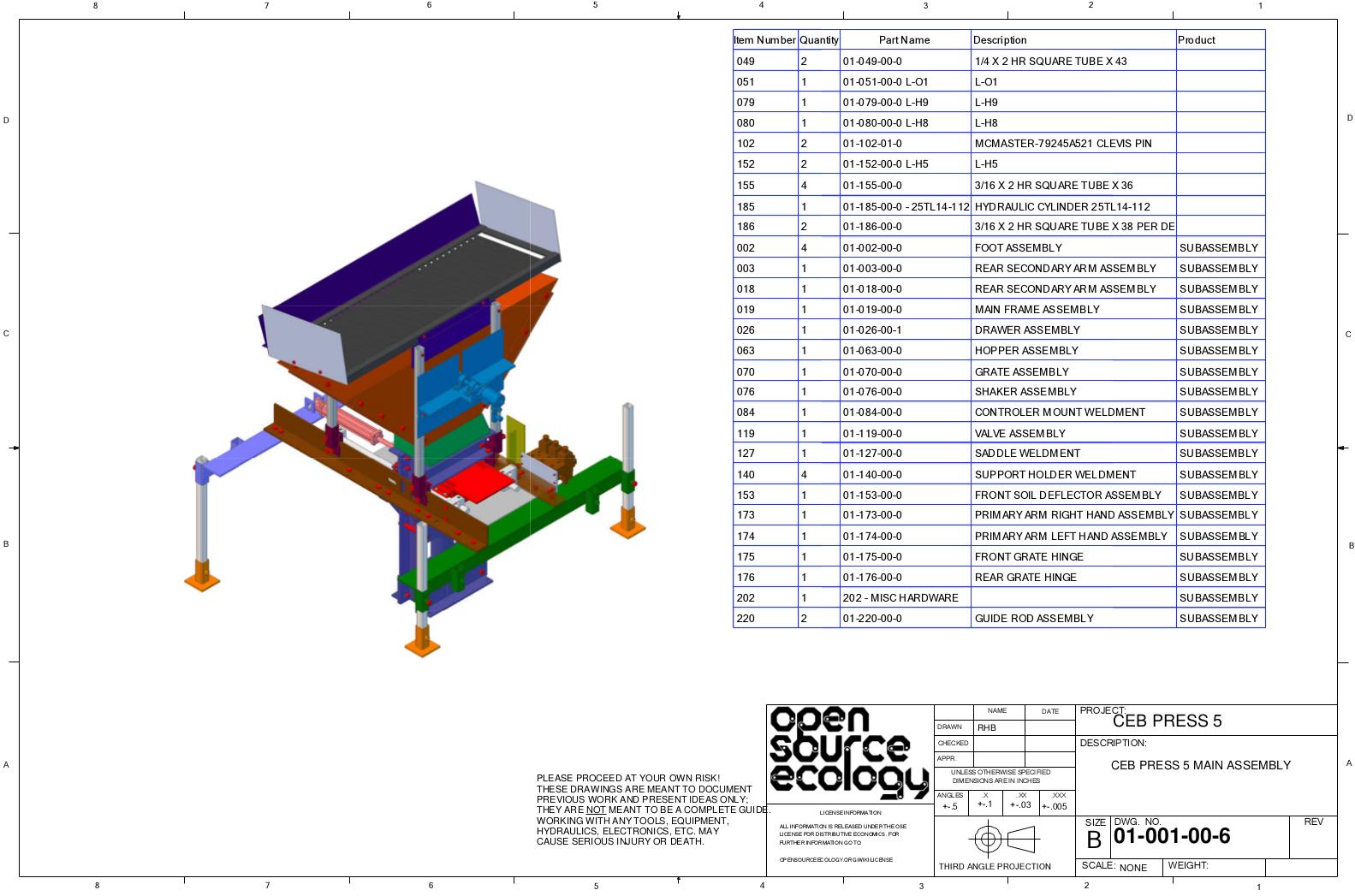
Task: Click SUBASSEMBLY cell in row 220
Action: 1219,619
